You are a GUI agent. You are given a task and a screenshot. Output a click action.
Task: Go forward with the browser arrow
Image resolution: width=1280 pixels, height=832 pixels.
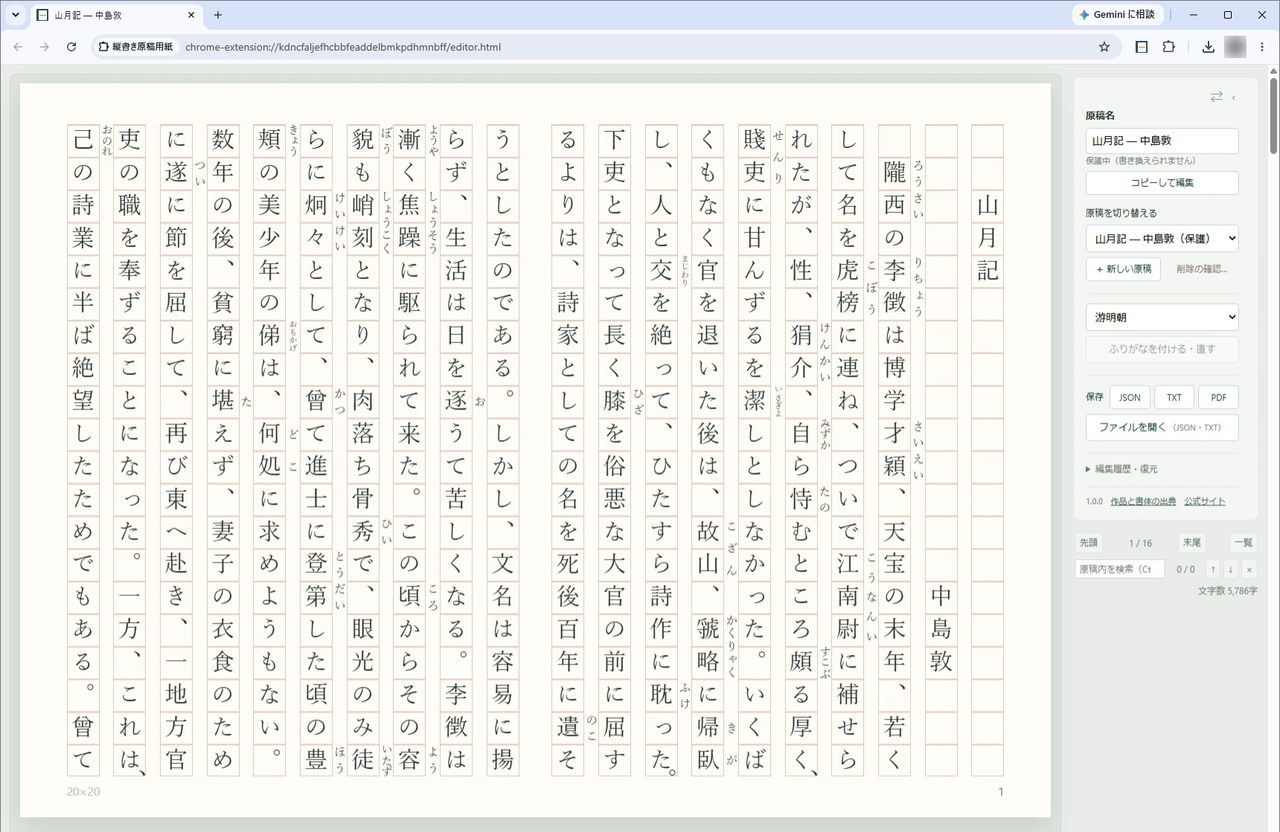[x=44, y=47]
